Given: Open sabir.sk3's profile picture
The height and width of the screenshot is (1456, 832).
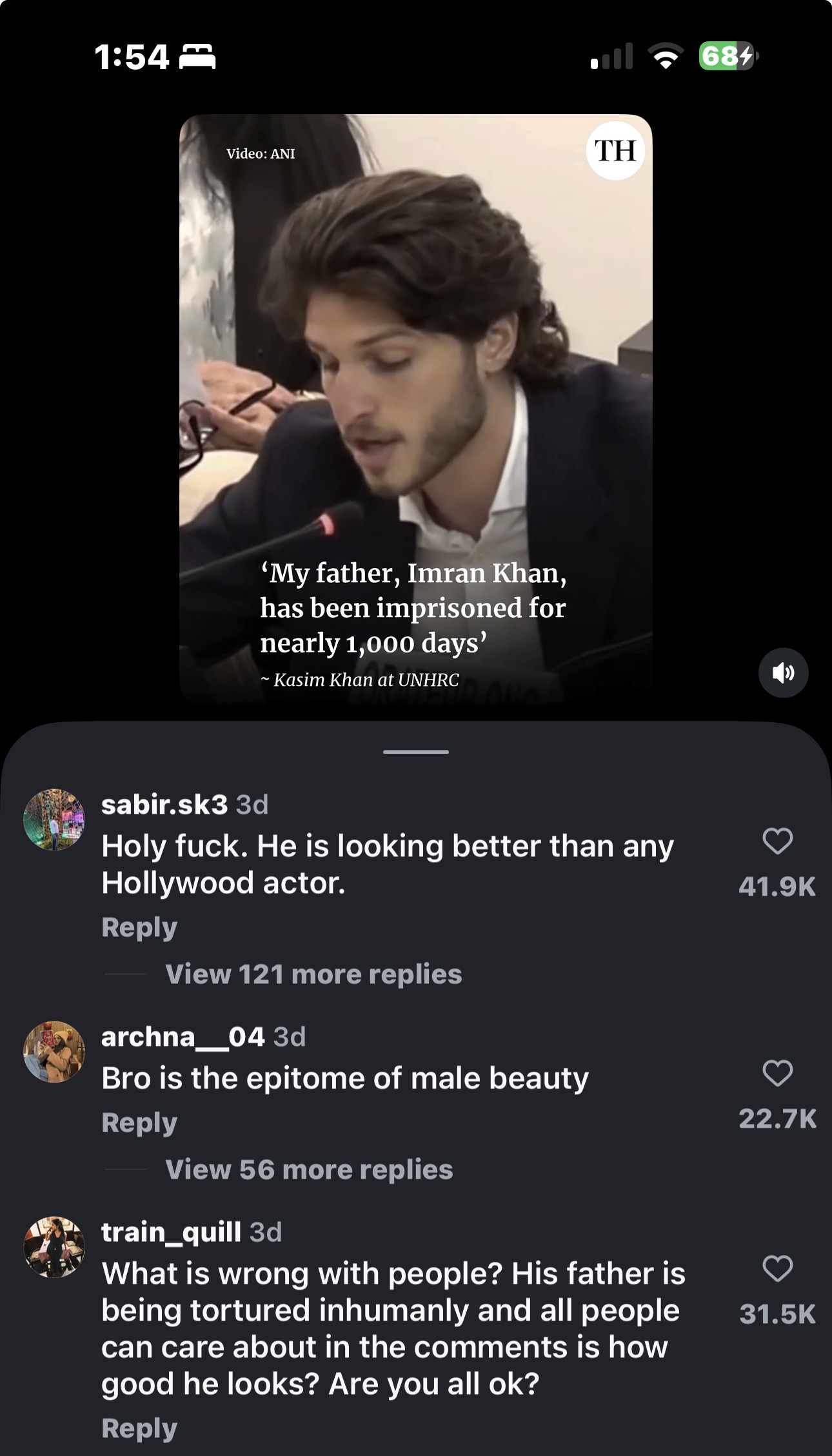Looking at the screenshot, I should (x=54, y=820).
